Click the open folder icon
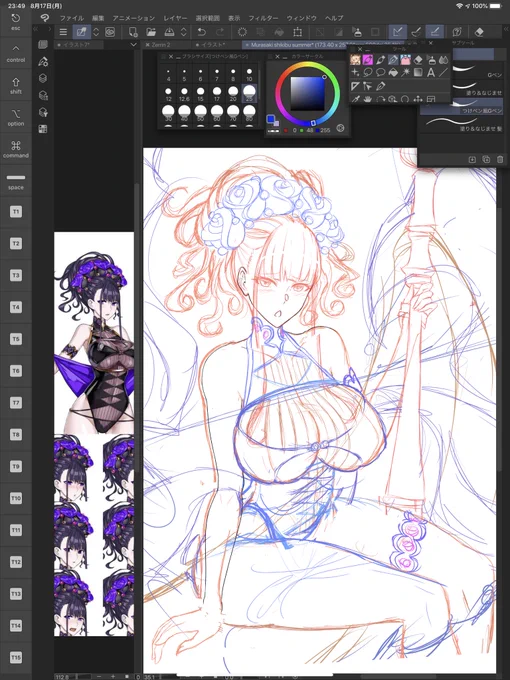 [151, 32]
